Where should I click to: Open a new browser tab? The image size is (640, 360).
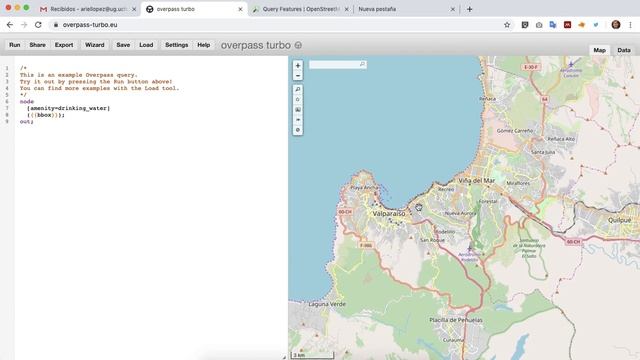point(469,9)
